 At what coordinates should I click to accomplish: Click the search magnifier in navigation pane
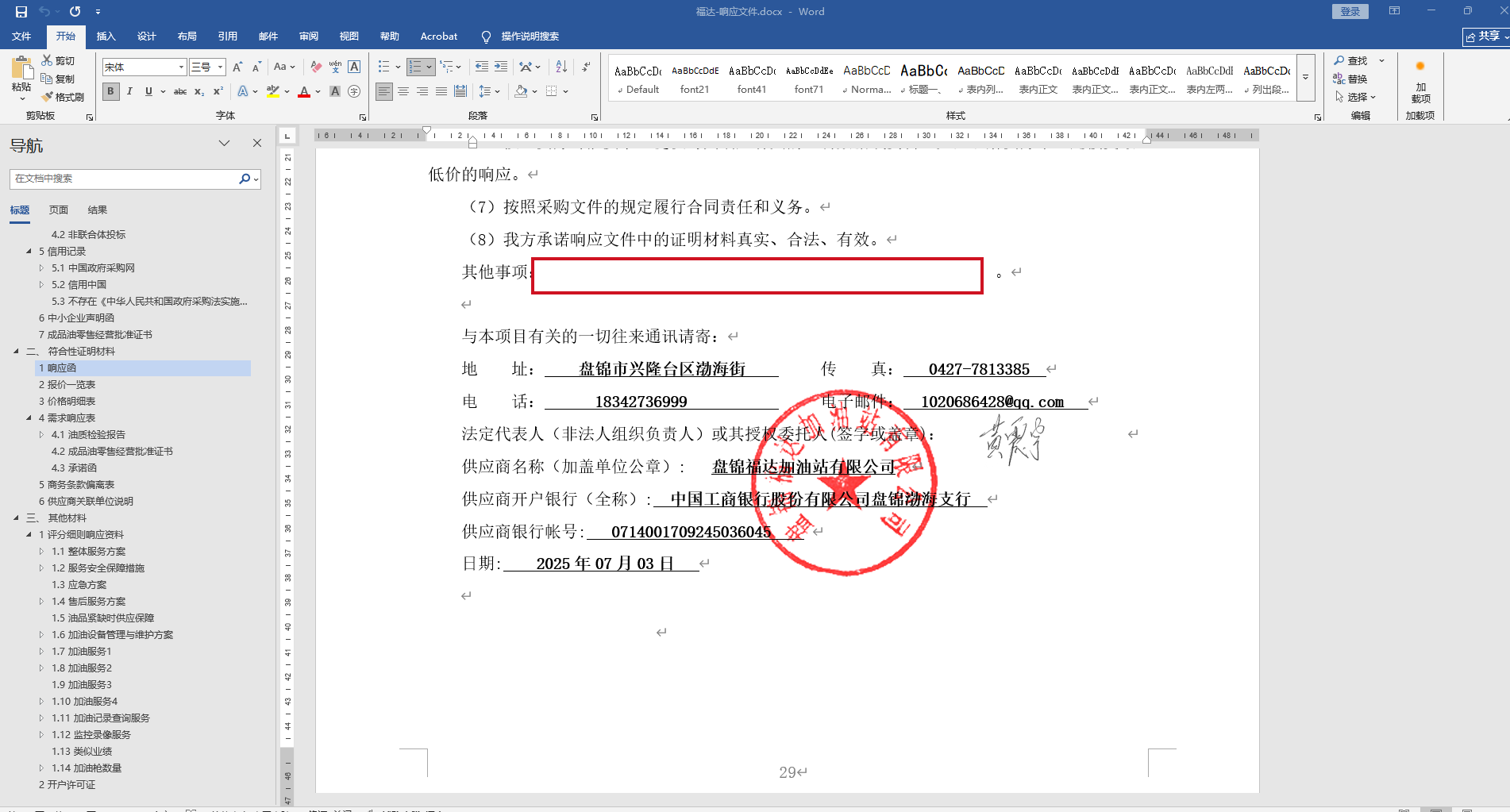click(x=245, y=179)
